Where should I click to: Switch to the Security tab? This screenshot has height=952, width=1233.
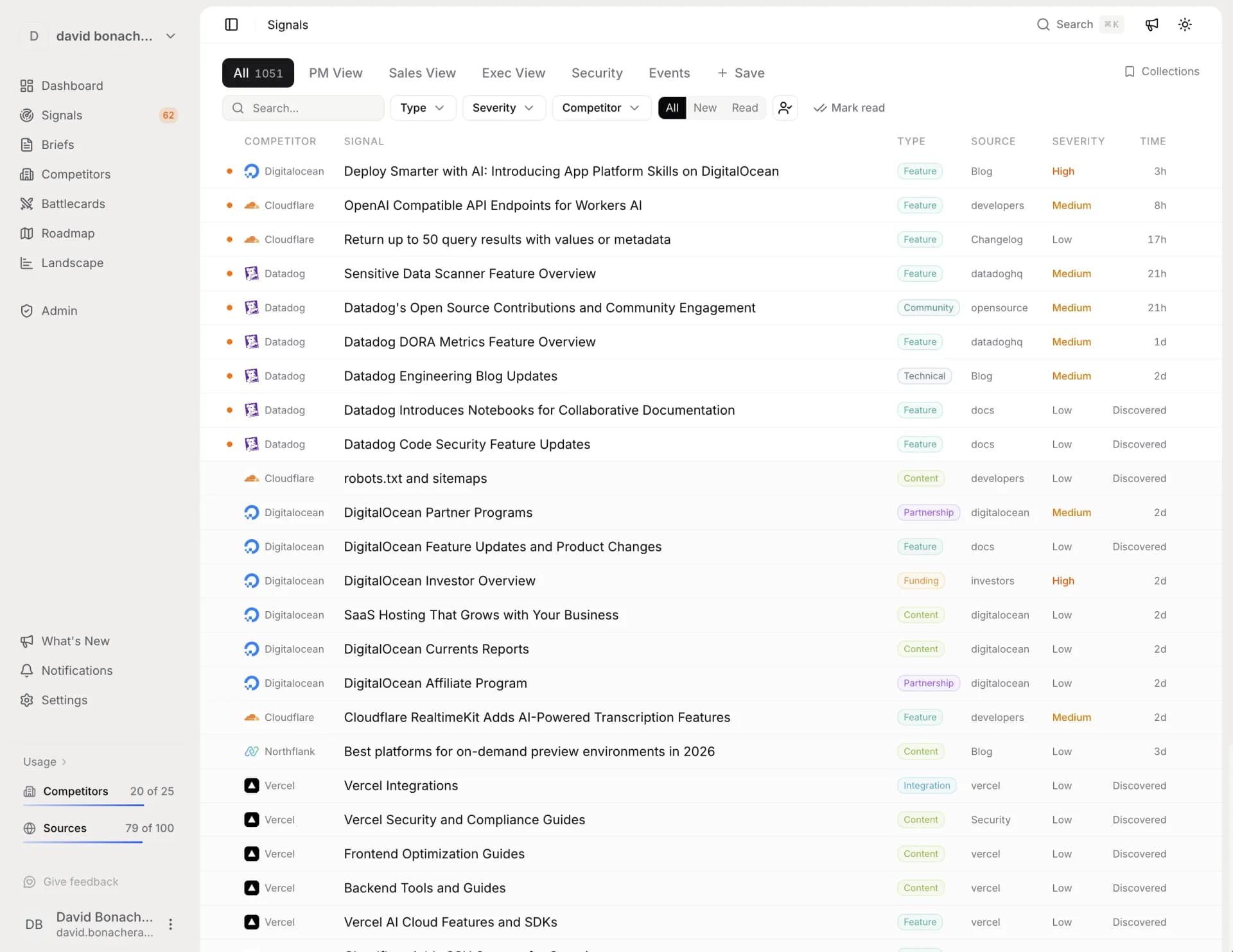pos(597,73)
